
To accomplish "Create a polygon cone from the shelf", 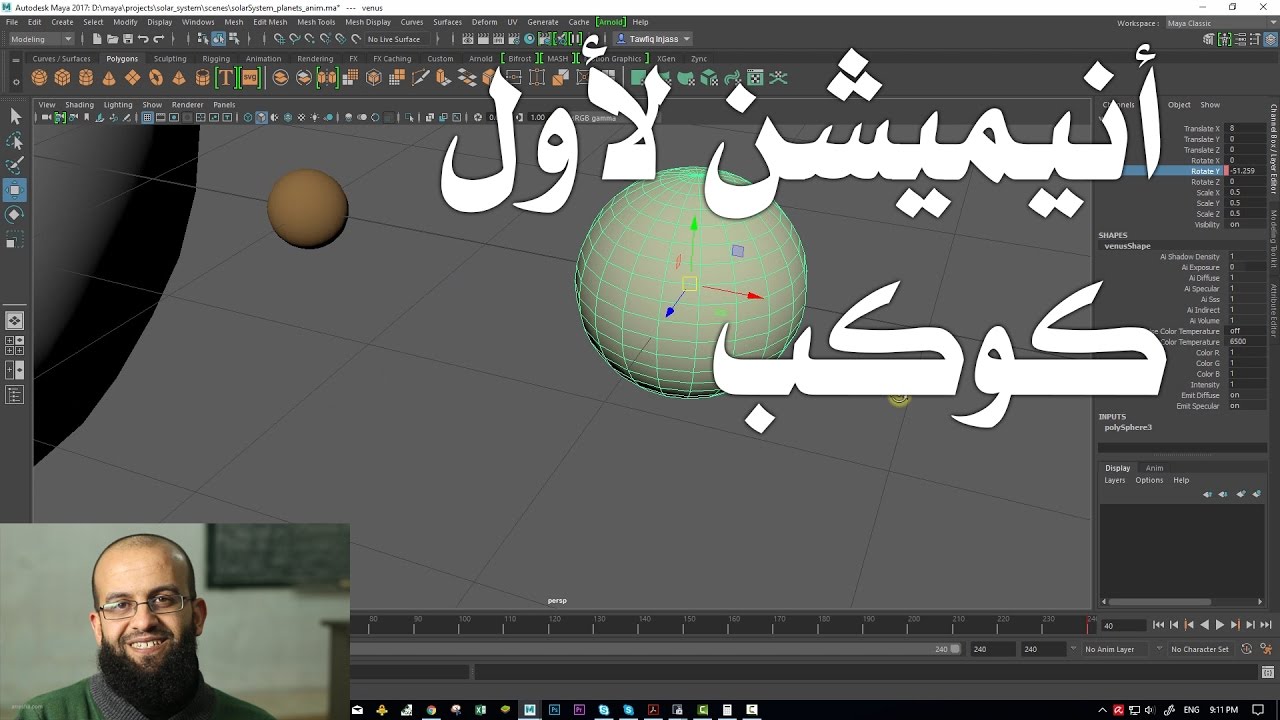I will click(109, 78).
